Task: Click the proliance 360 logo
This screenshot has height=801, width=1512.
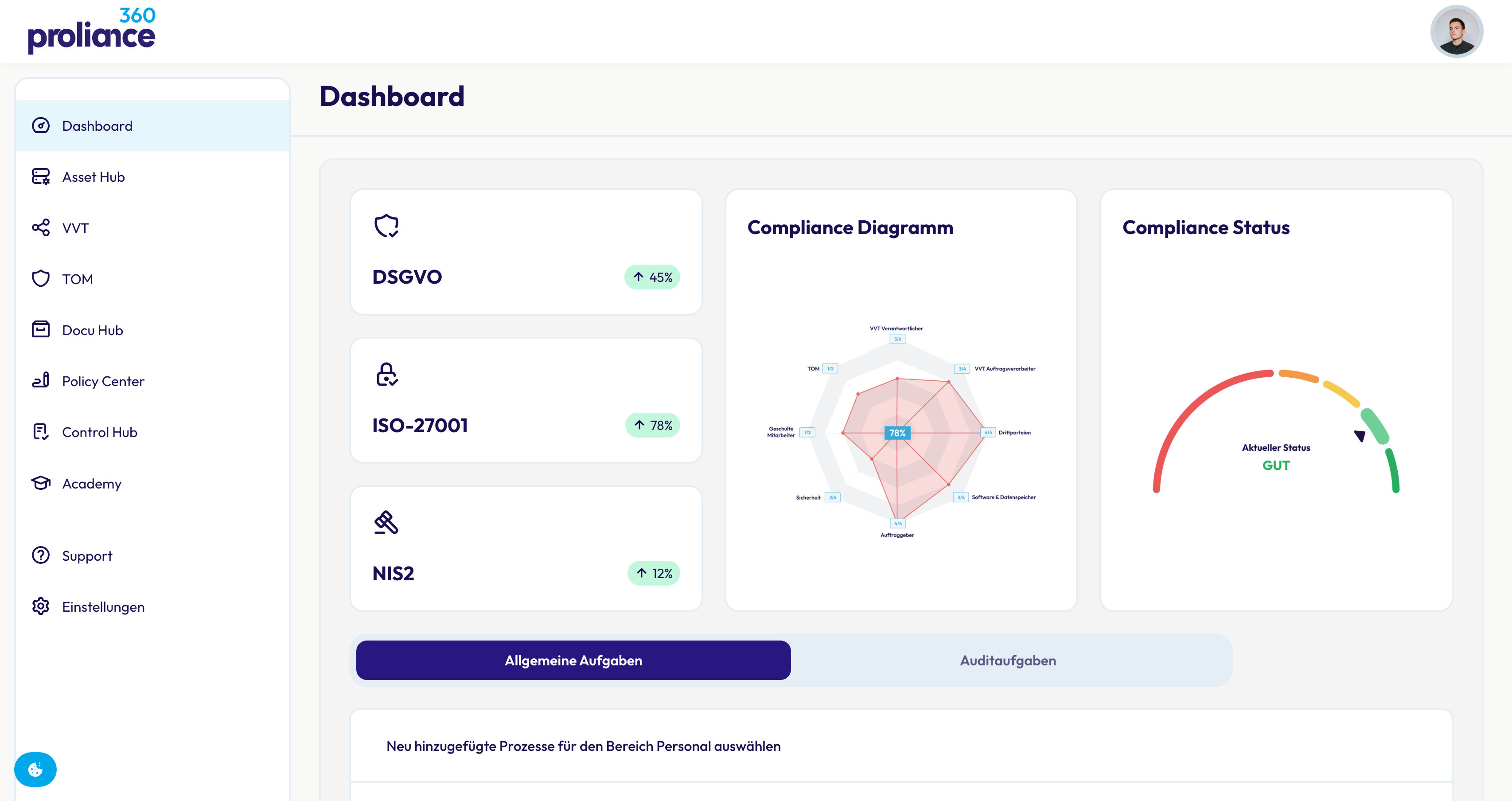Action: click(92, 31)
